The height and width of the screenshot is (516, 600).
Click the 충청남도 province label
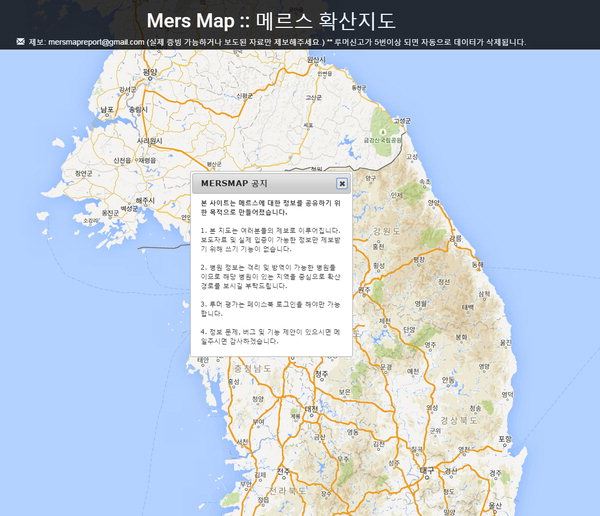click(253, 369)
